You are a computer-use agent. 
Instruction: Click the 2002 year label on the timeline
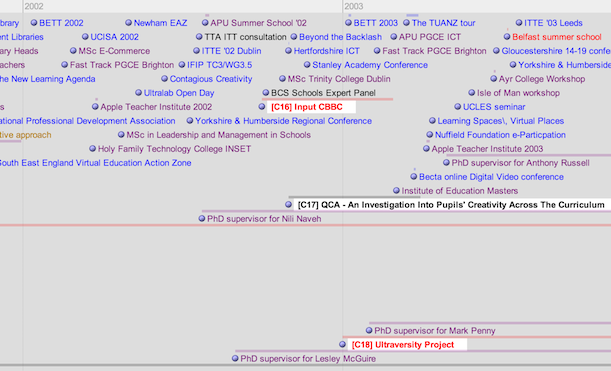click(34, 6)
